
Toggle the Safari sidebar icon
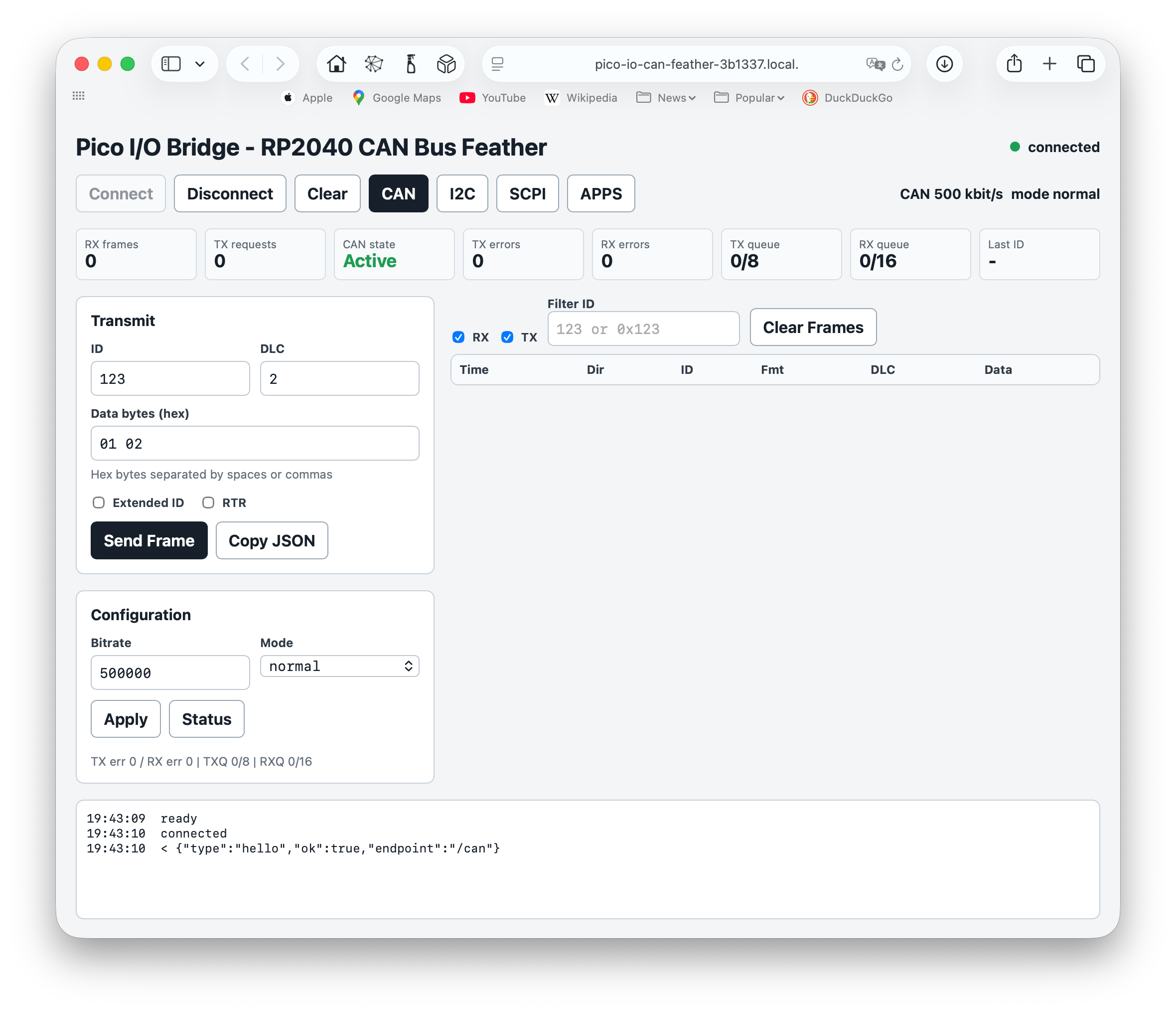coord(171,64)
